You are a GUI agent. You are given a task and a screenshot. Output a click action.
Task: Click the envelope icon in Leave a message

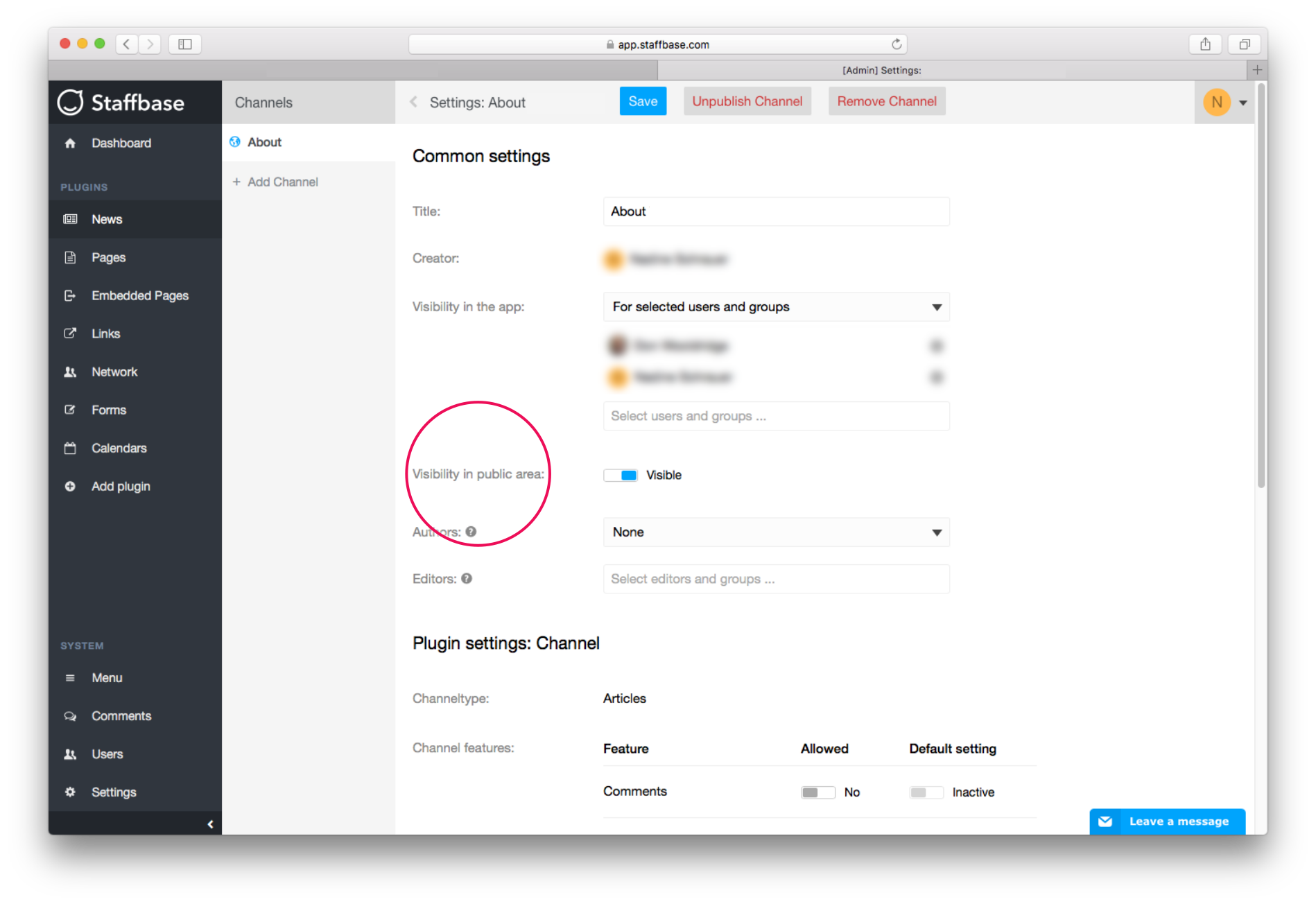1105,822
